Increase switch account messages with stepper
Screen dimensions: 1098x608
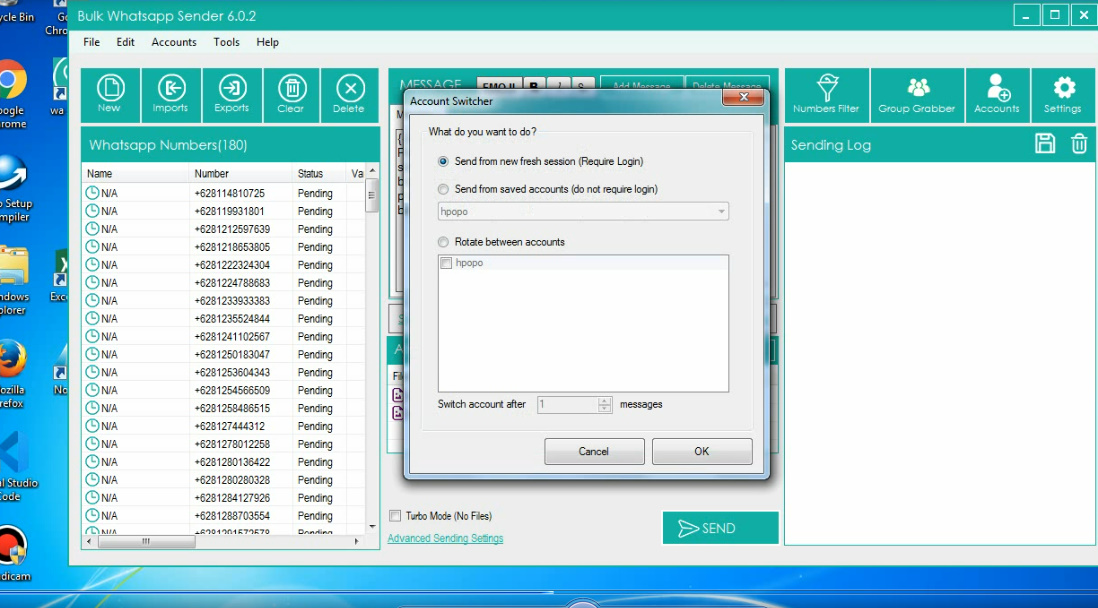click(x=604, y=401)
